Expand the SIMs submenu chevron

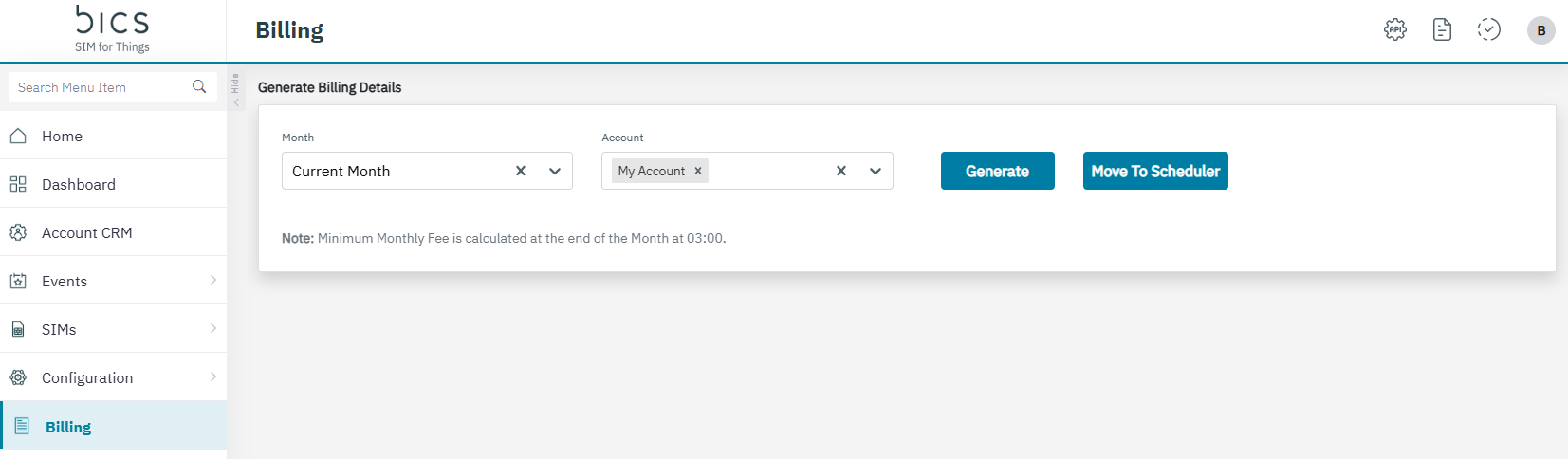pos(213,328)
